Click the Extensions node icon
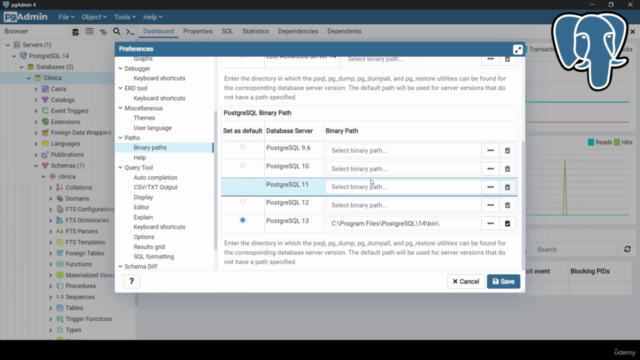The image size is (640, 360). coord(45,122)
